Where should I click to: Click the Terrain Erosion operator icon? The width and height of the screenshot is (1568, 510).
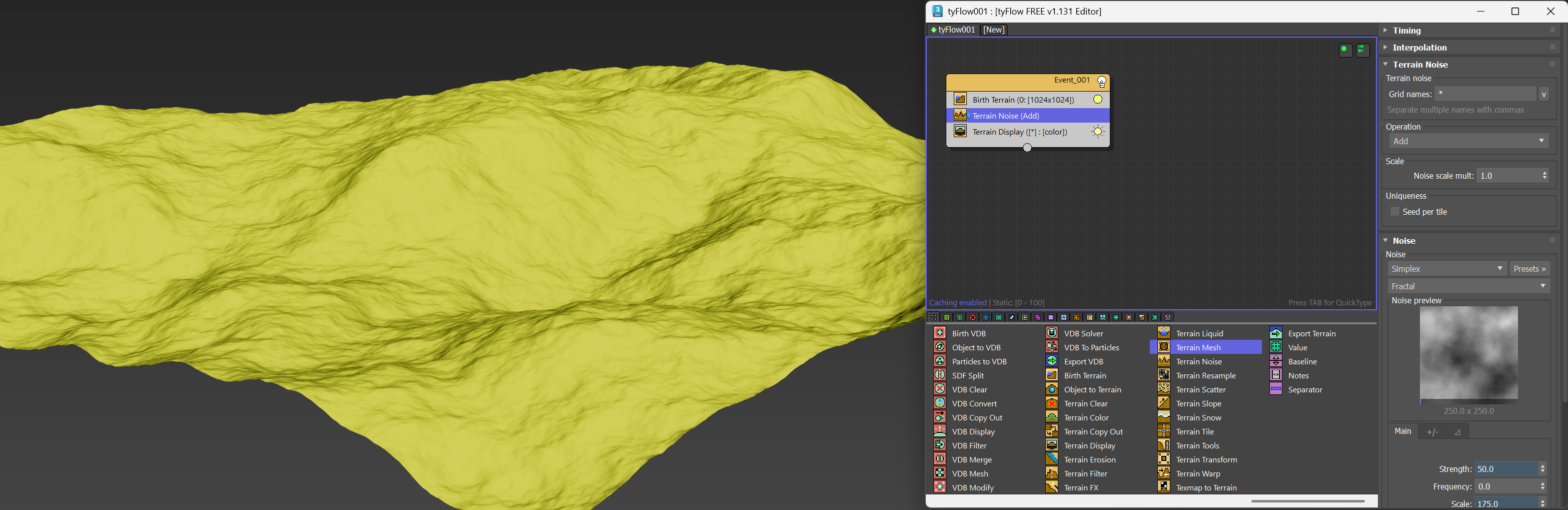tap(1051, 459)
